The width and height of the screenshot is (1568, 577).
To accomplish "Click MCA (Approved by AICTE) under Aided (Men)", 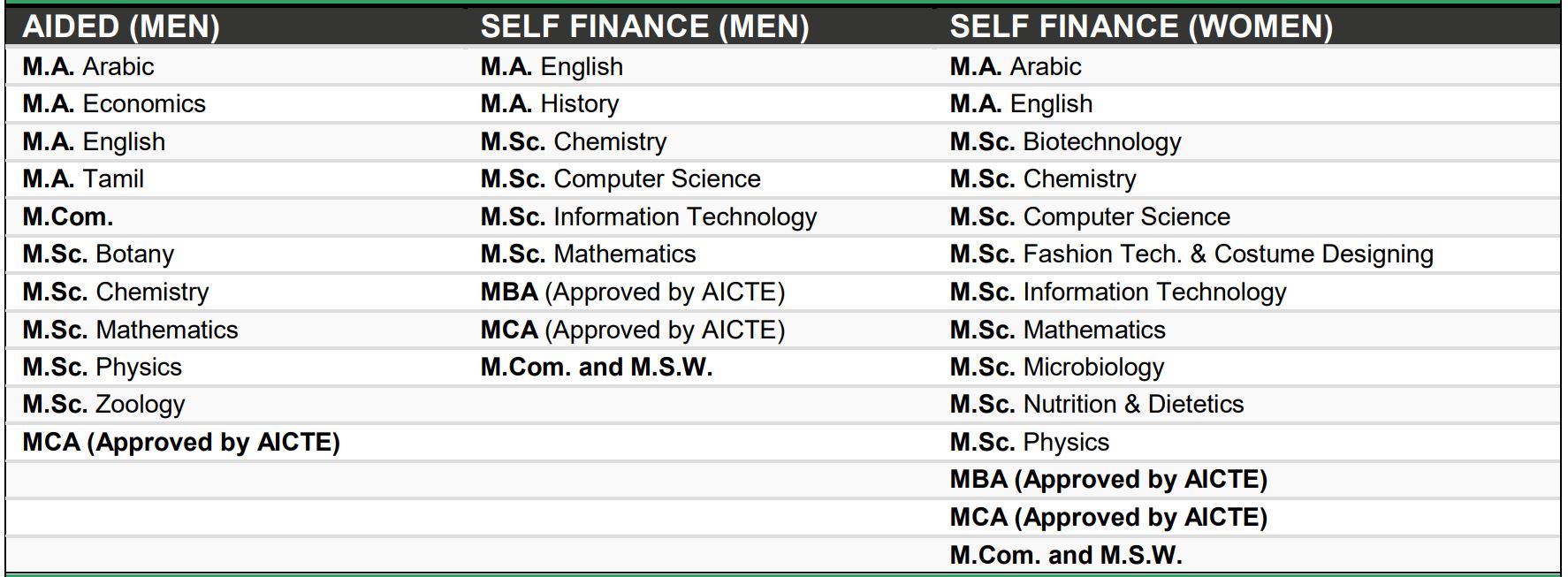I will click(181, 442).
